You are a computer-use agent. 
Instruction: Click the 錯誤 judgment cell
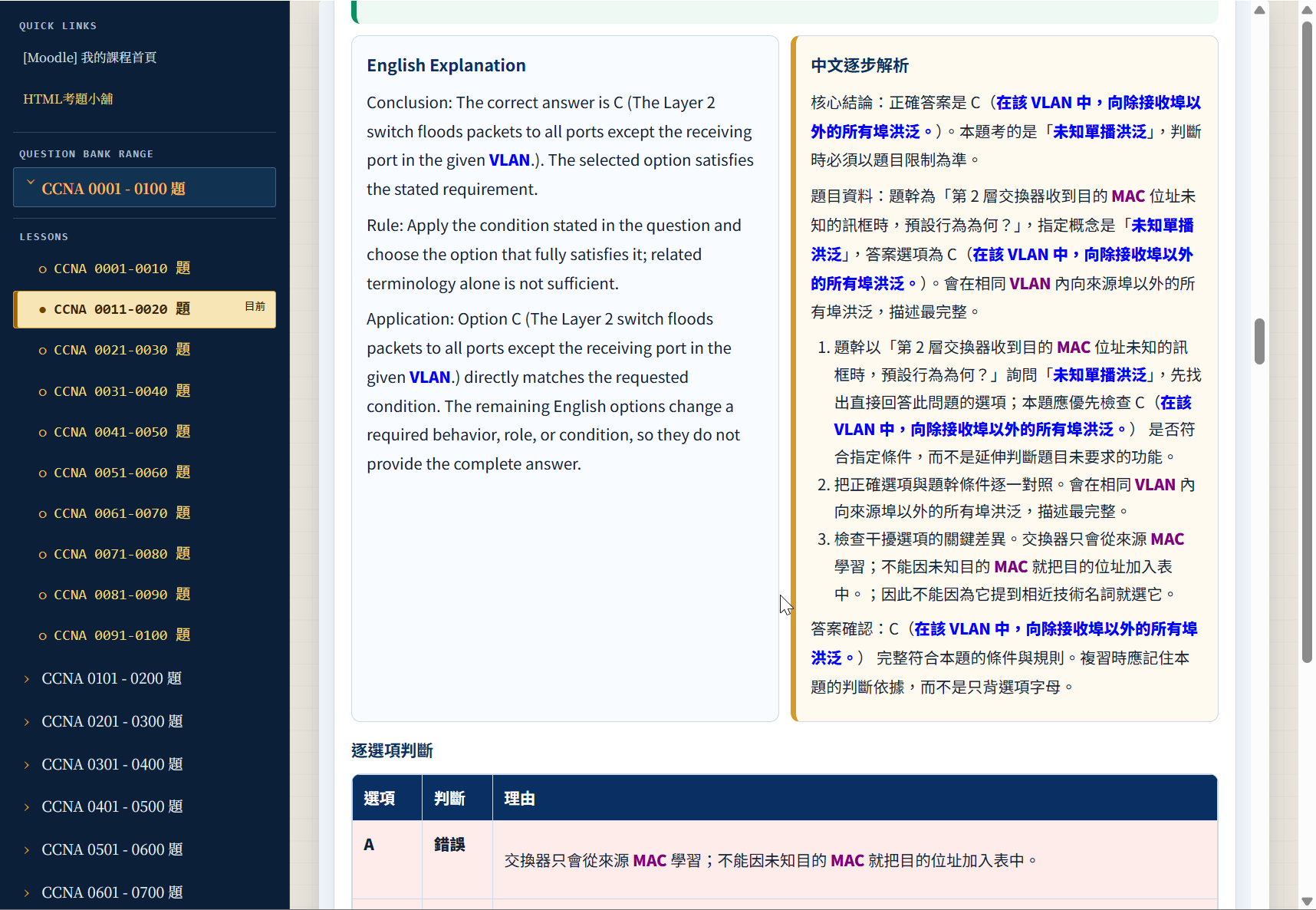[457, 859]
